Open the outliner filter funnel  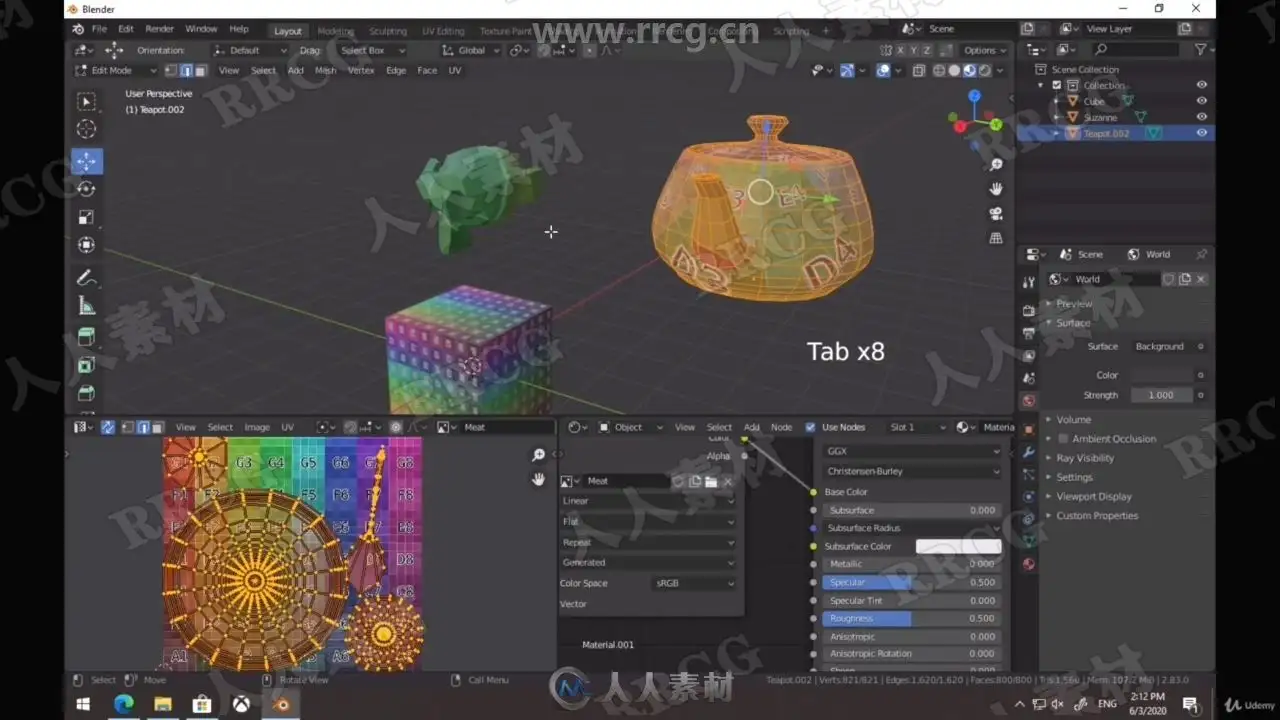(x=1200, y=49)
